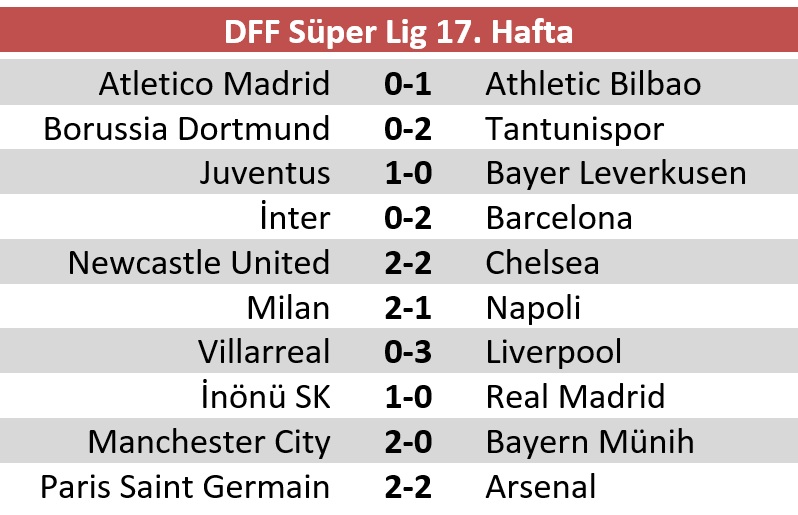798x515 pixels.
Task: Select Real Madrid team name
Action: tap(575, 397)
